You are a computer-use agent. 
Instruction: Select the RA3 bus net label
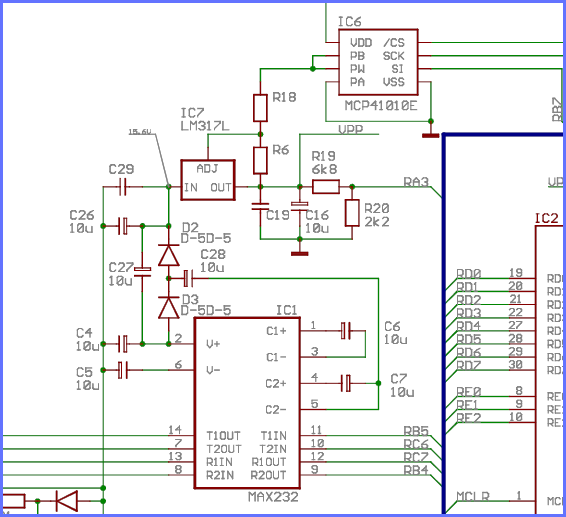pyautogui.click(x=416, y=182)
